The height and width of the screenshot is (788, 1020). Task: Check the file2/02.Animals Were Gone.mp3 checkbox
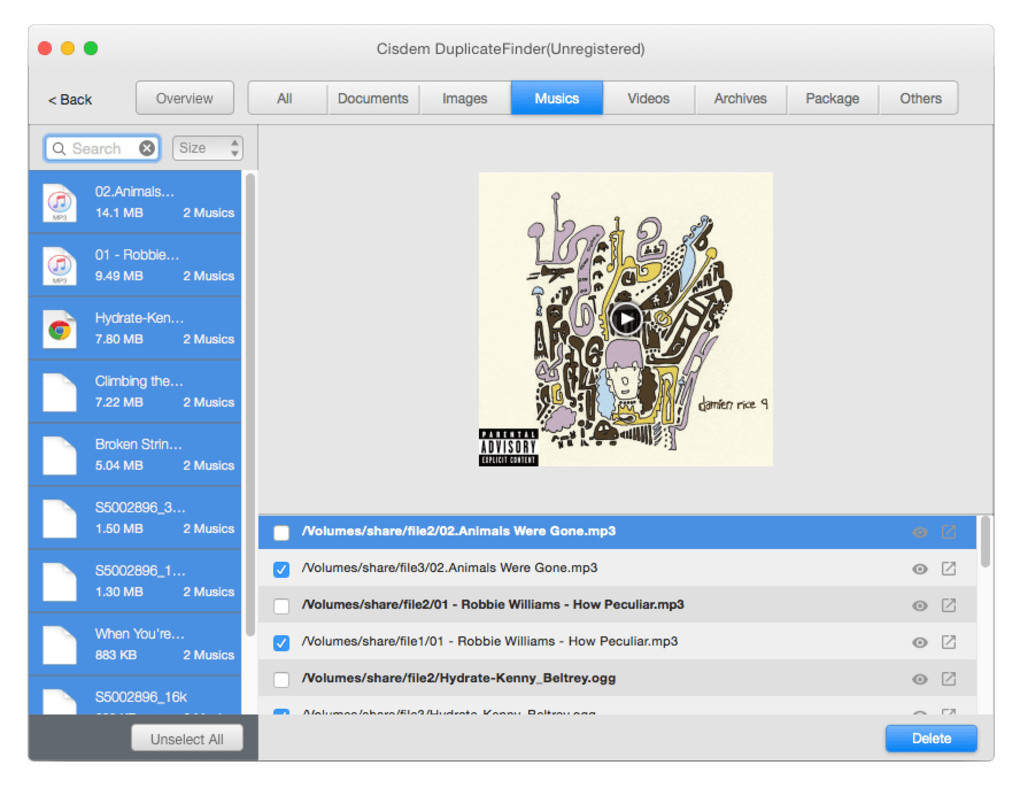281,533
